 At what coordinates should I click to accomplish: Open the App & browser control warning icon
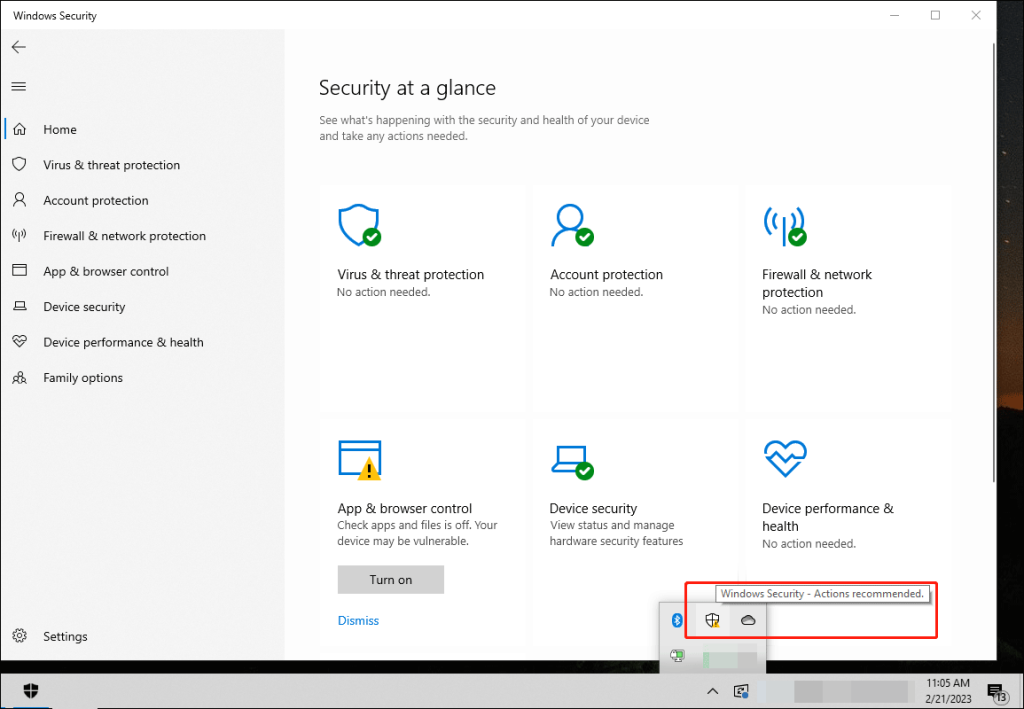pyautogui.click(x=359, y=459)
